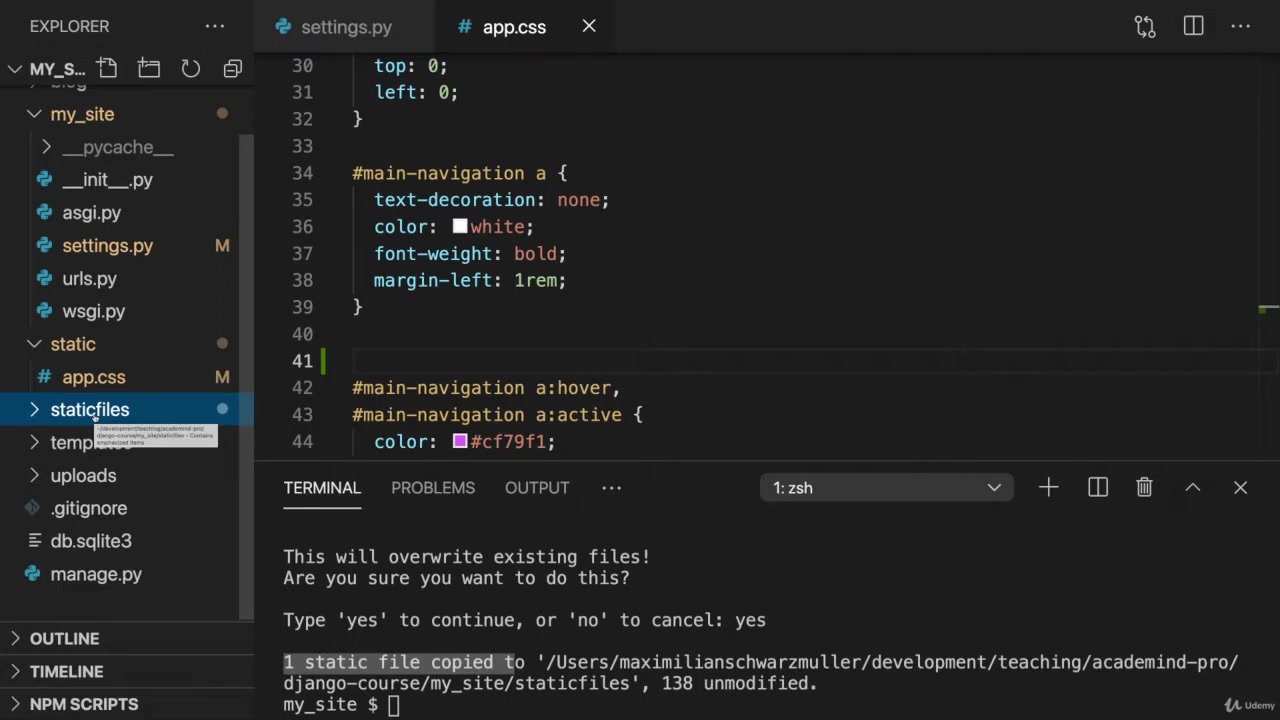Open the terminal selector dropdown '1: zsh'
The height and width of the screenshot is (720, 1280).
[x=886, y=488]
